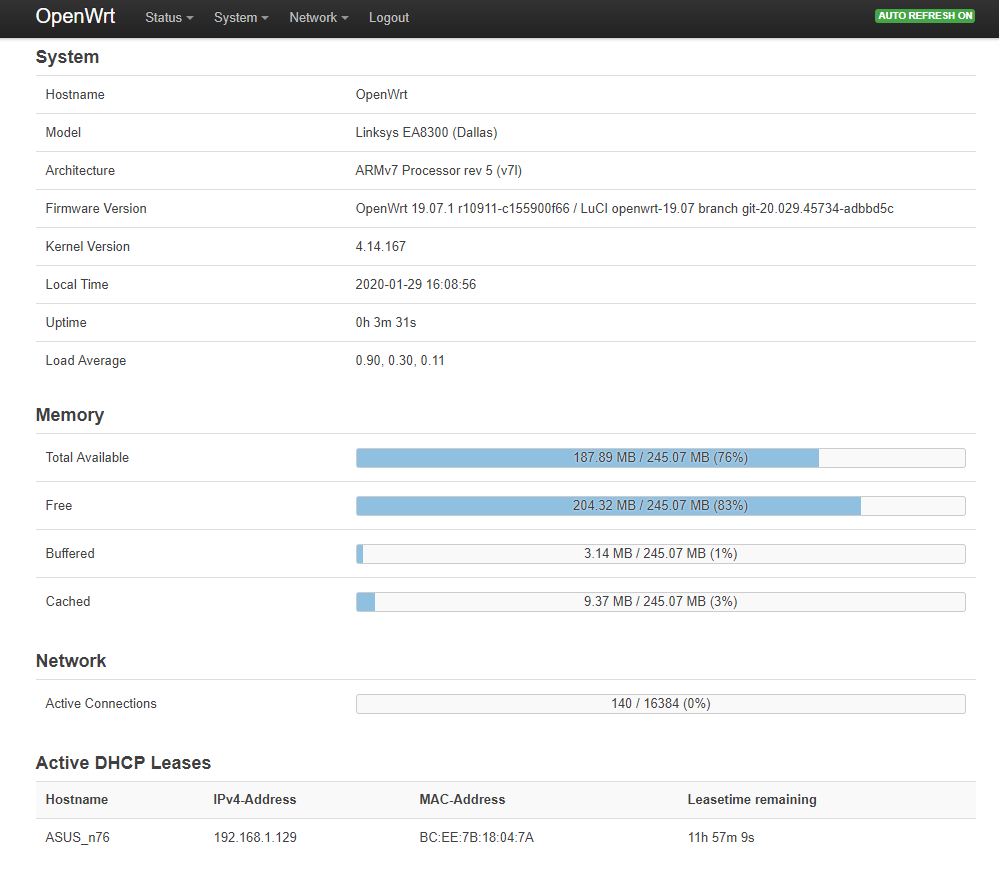Click the kernel version 4.14.167 value

click(380, 247)
